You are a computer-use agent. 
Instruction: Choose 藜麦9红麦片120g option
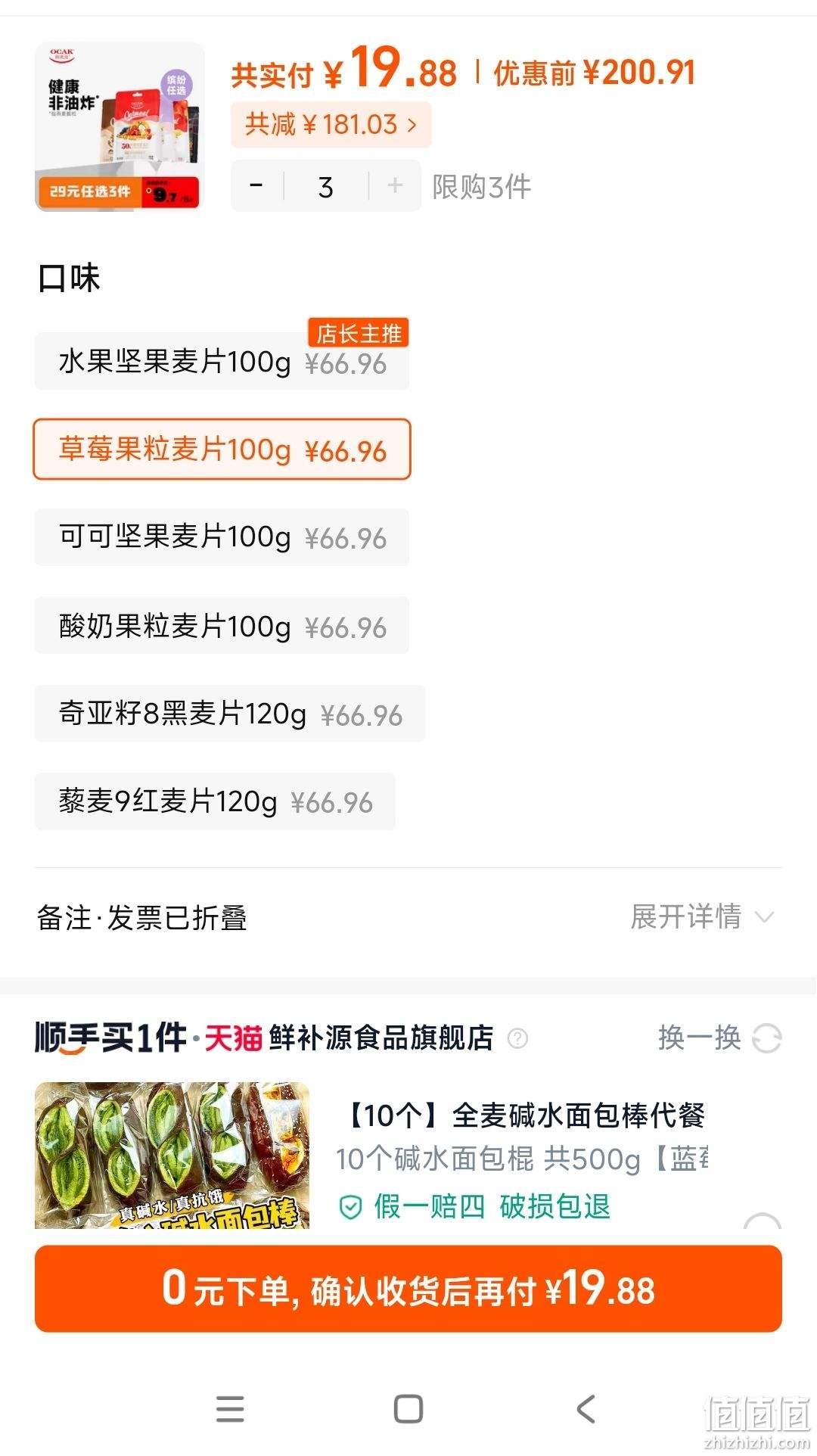coord(215,801)
